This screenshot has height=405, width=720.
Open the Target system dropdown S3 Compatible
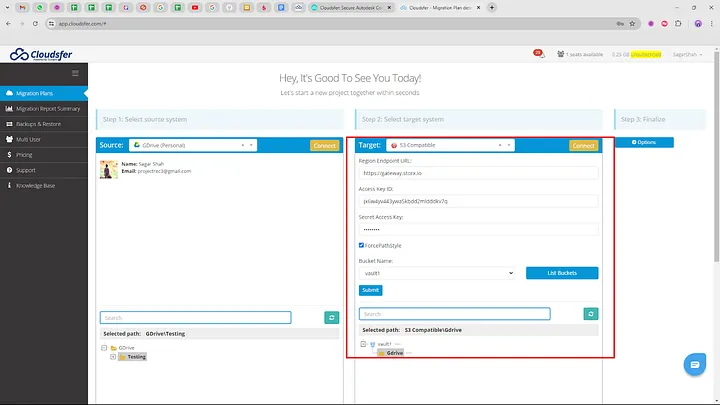click(x=450, y=145)
